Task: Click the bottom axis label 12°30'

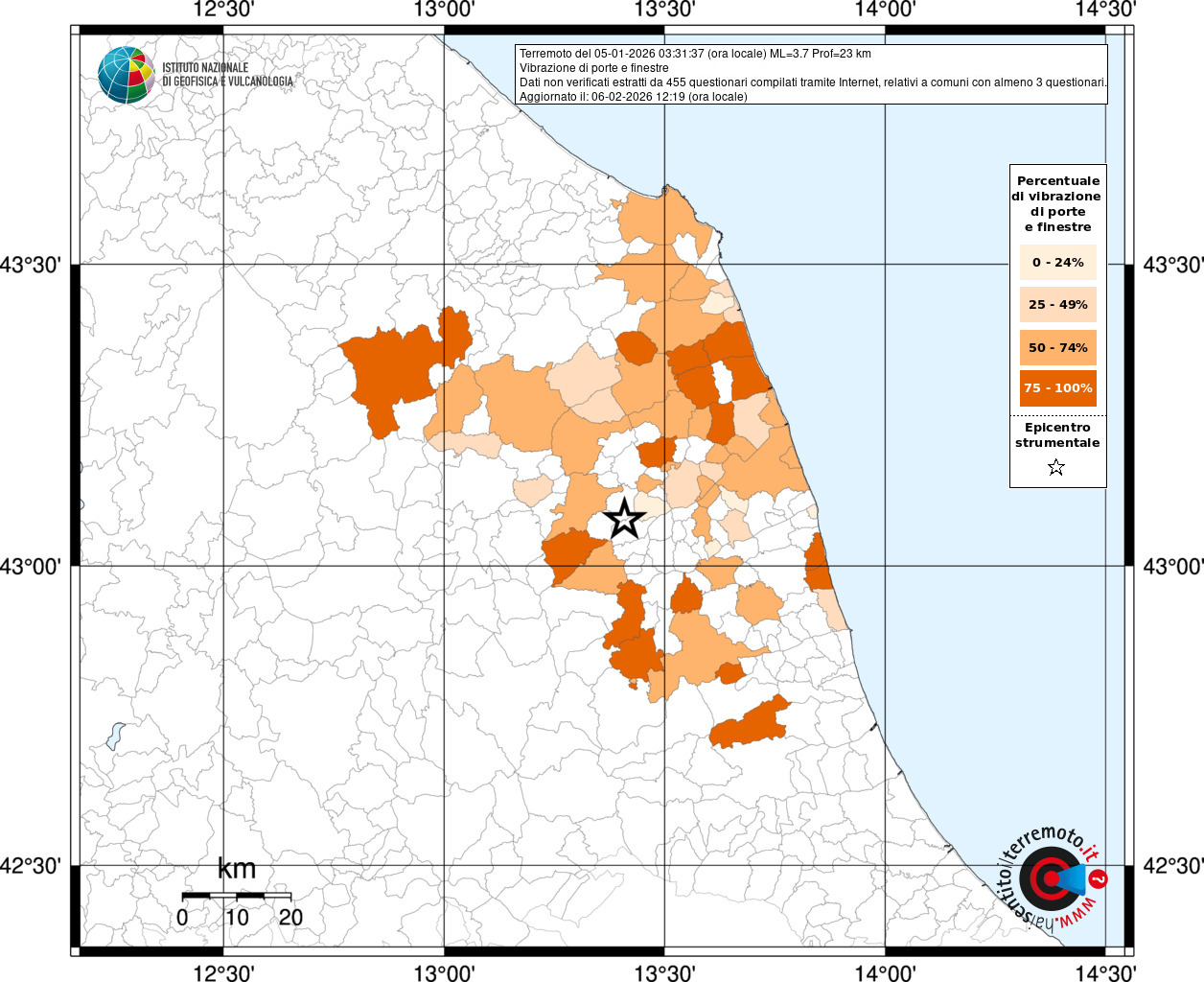Action: [223, 973]
